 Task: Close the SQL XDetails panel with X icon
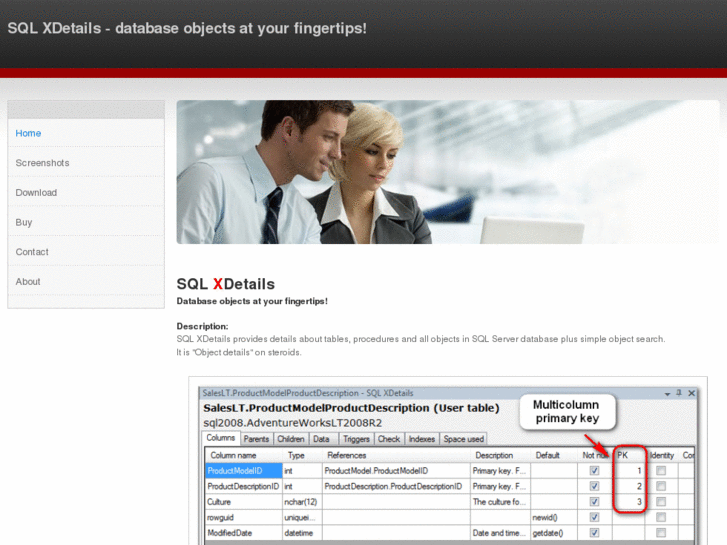[691, 393]
